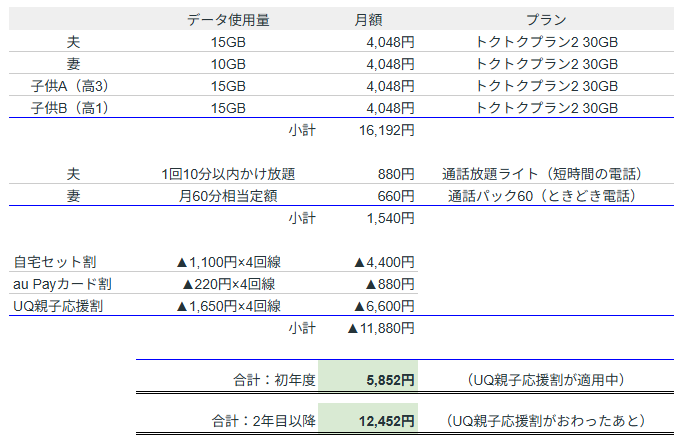
Task: Click the 月60分相当定額 cell
Action: [228, 196]
